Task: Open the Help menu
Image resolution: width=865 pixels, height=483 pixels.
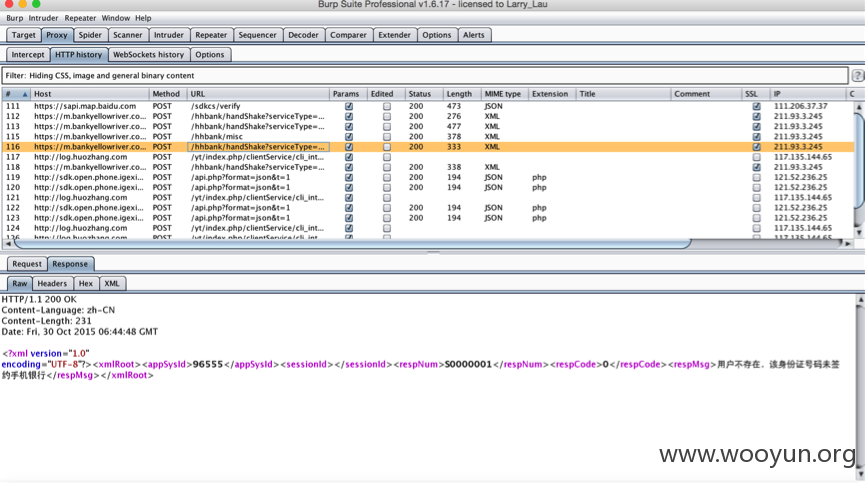Action: (x=143, y=18)
